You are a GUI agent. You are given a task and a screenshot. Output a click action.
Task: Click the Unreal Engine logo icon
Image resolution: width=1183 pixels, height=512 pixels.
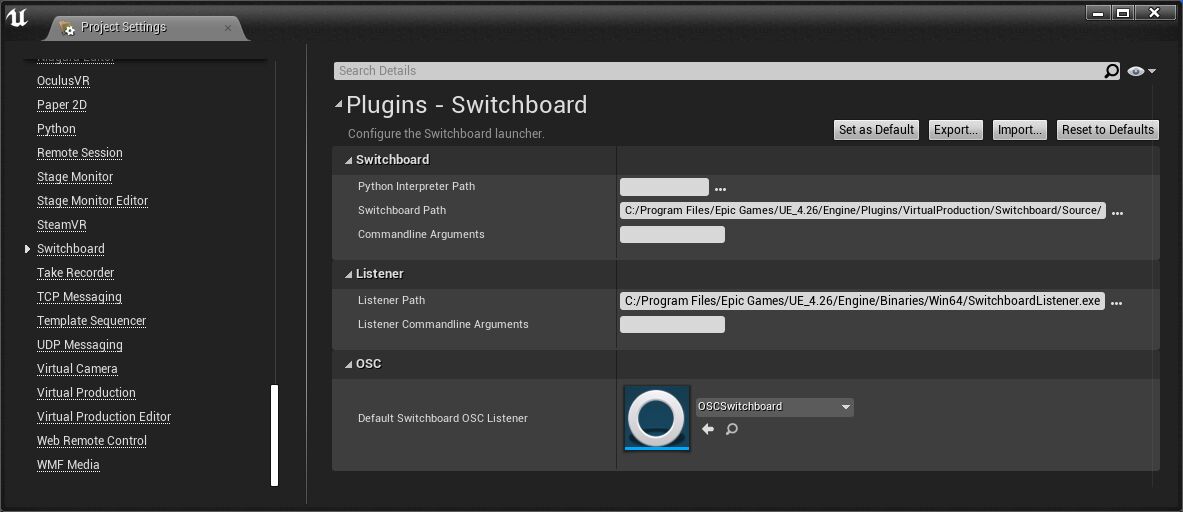(x=17, y=18)
